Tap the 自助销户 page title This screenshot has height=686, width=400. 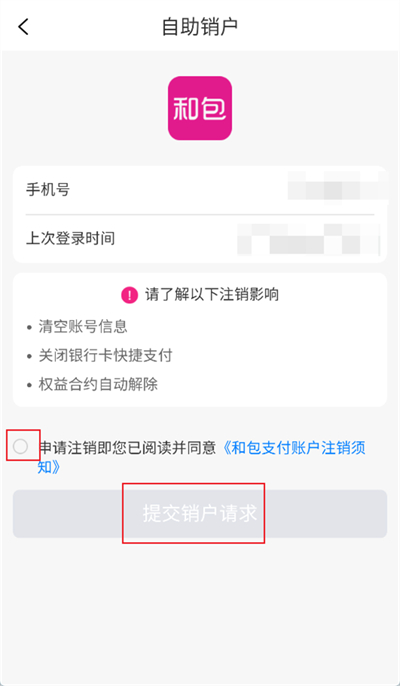[200, 27]
